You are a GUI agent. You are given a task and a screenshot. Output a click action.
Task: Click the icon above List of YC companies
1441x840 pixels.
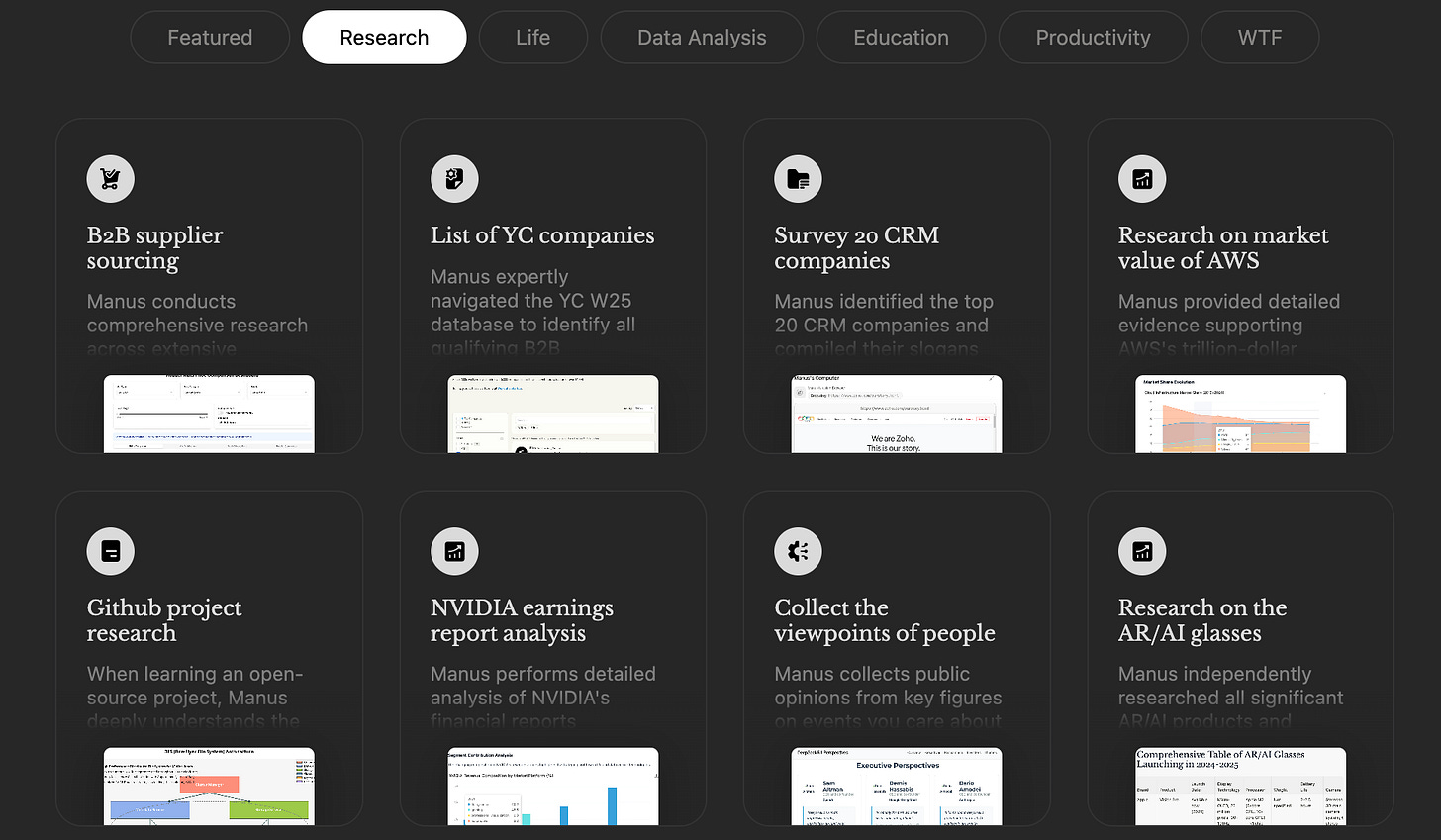[454, 179]
